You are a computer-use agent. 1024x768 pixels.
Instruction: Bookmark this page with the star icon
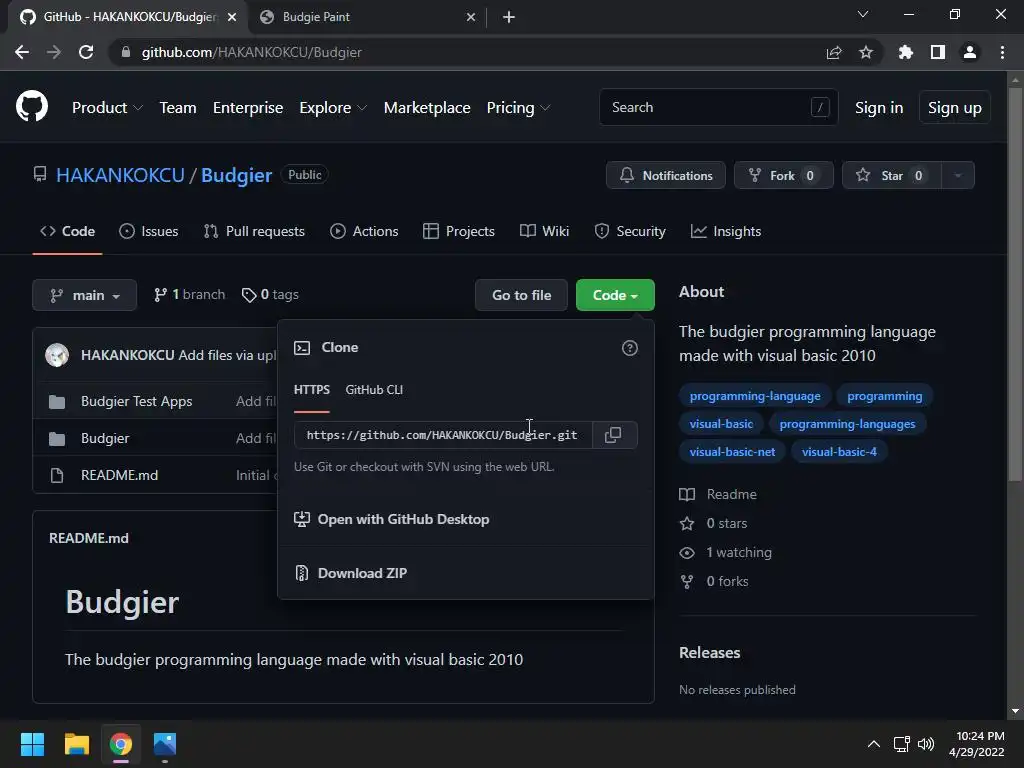866,52
